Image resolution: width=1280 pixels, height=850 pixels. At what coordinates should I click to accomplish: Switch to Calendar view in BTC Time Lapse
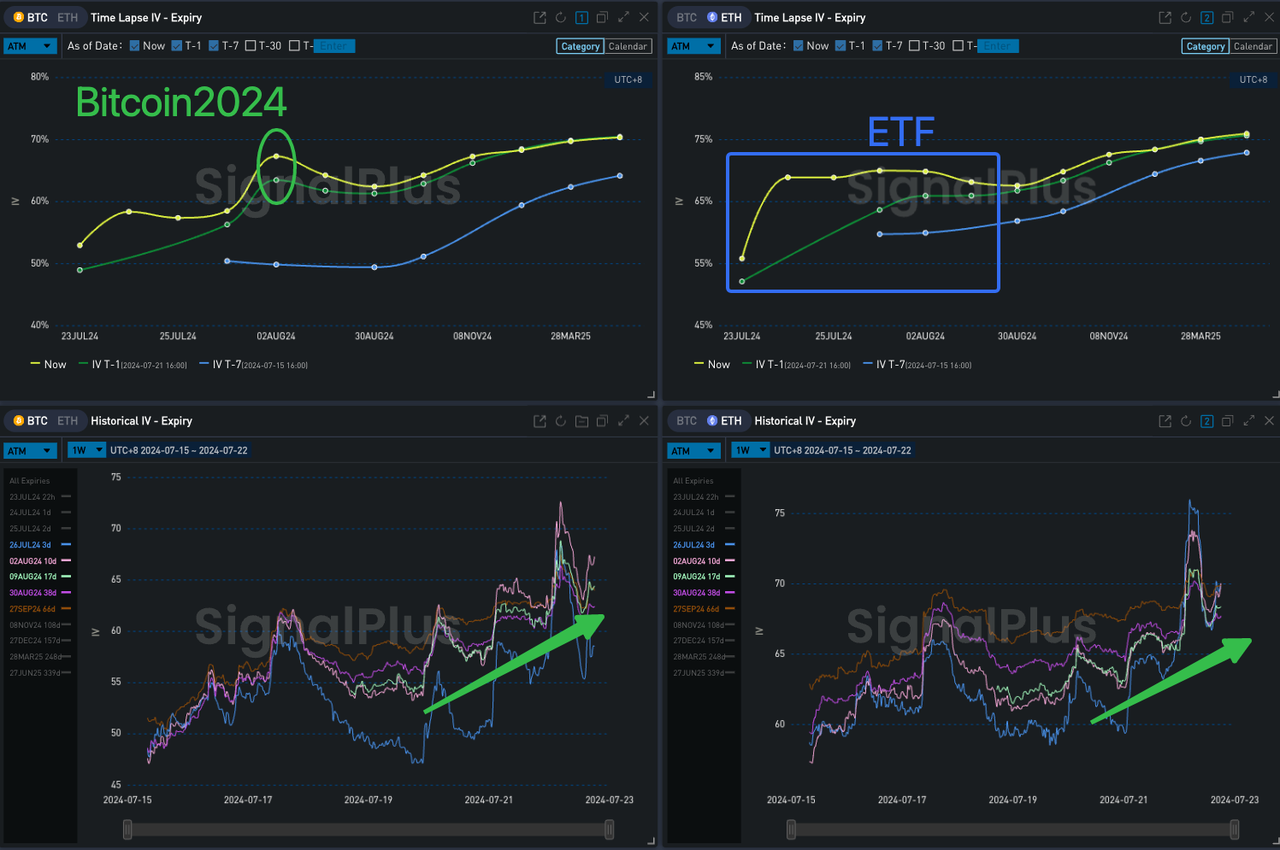628,46
